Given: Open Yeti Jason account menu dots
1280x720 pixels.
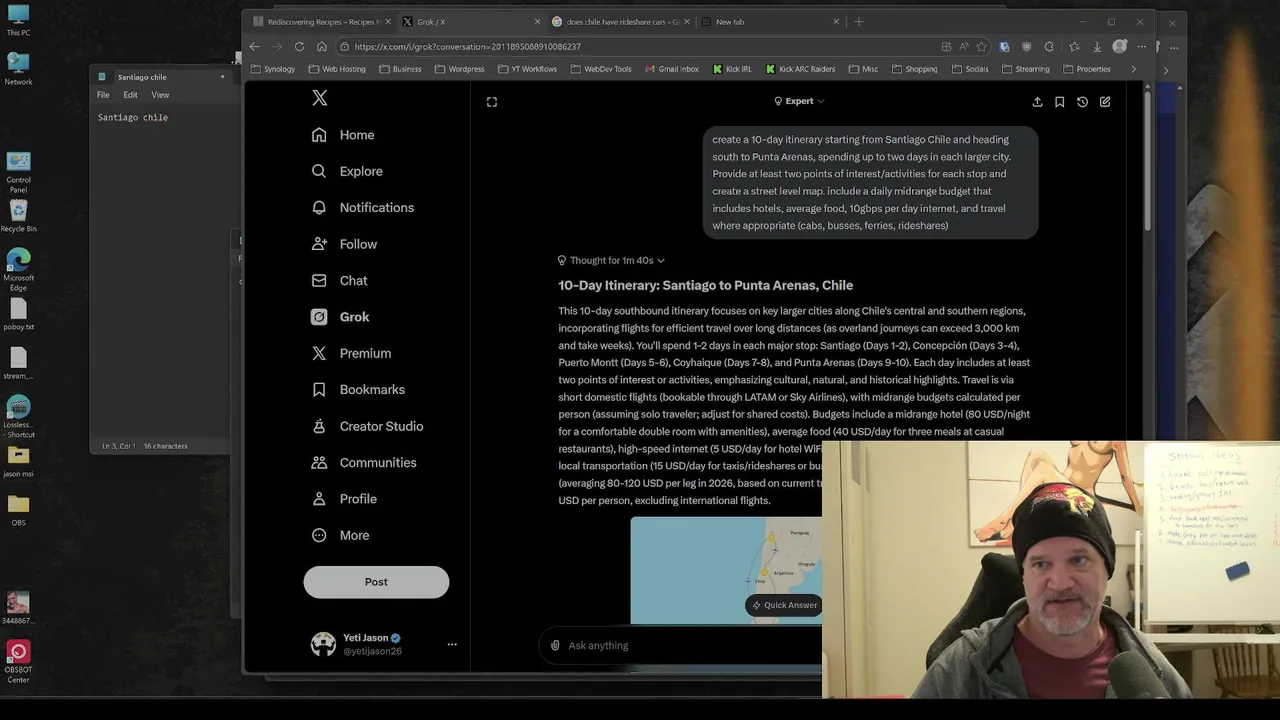Looking at the screenshot, I should click(x=452, y=645).
